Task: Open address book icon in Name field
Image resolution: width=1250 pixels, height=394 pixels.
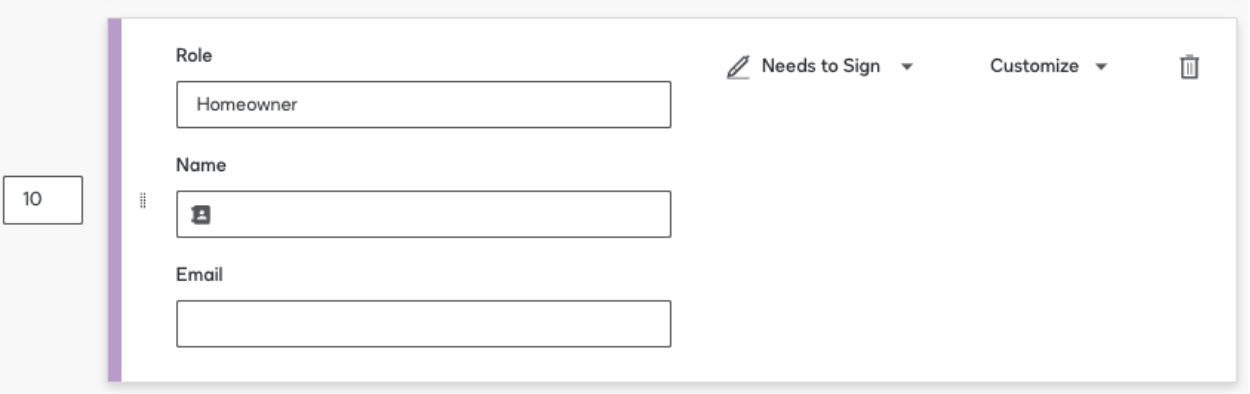Action: pos(199,214)
